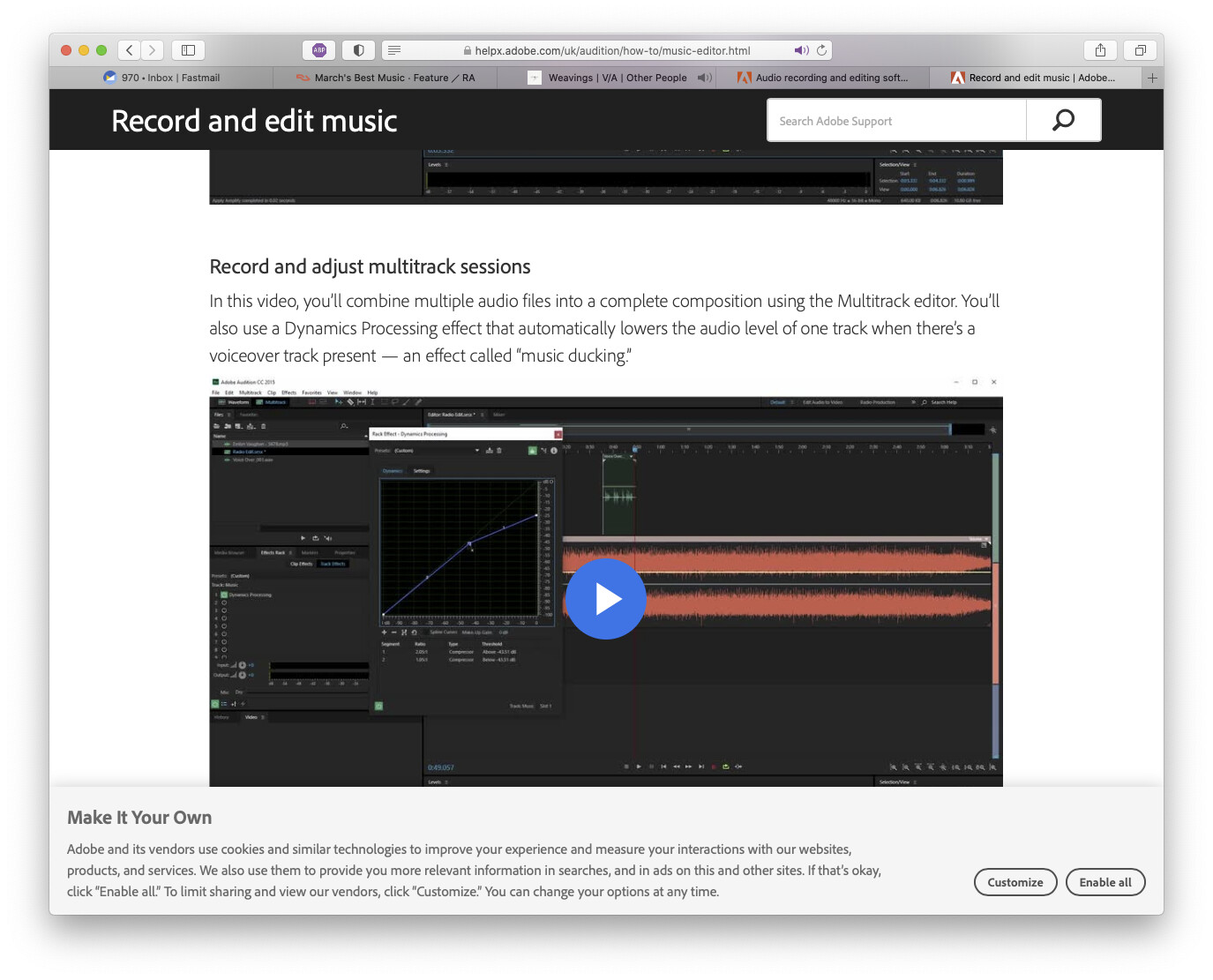Switch to the Settings tab in Dynamics Processing
This screenshot has width=1213, height=980.
tap(422, 471)
